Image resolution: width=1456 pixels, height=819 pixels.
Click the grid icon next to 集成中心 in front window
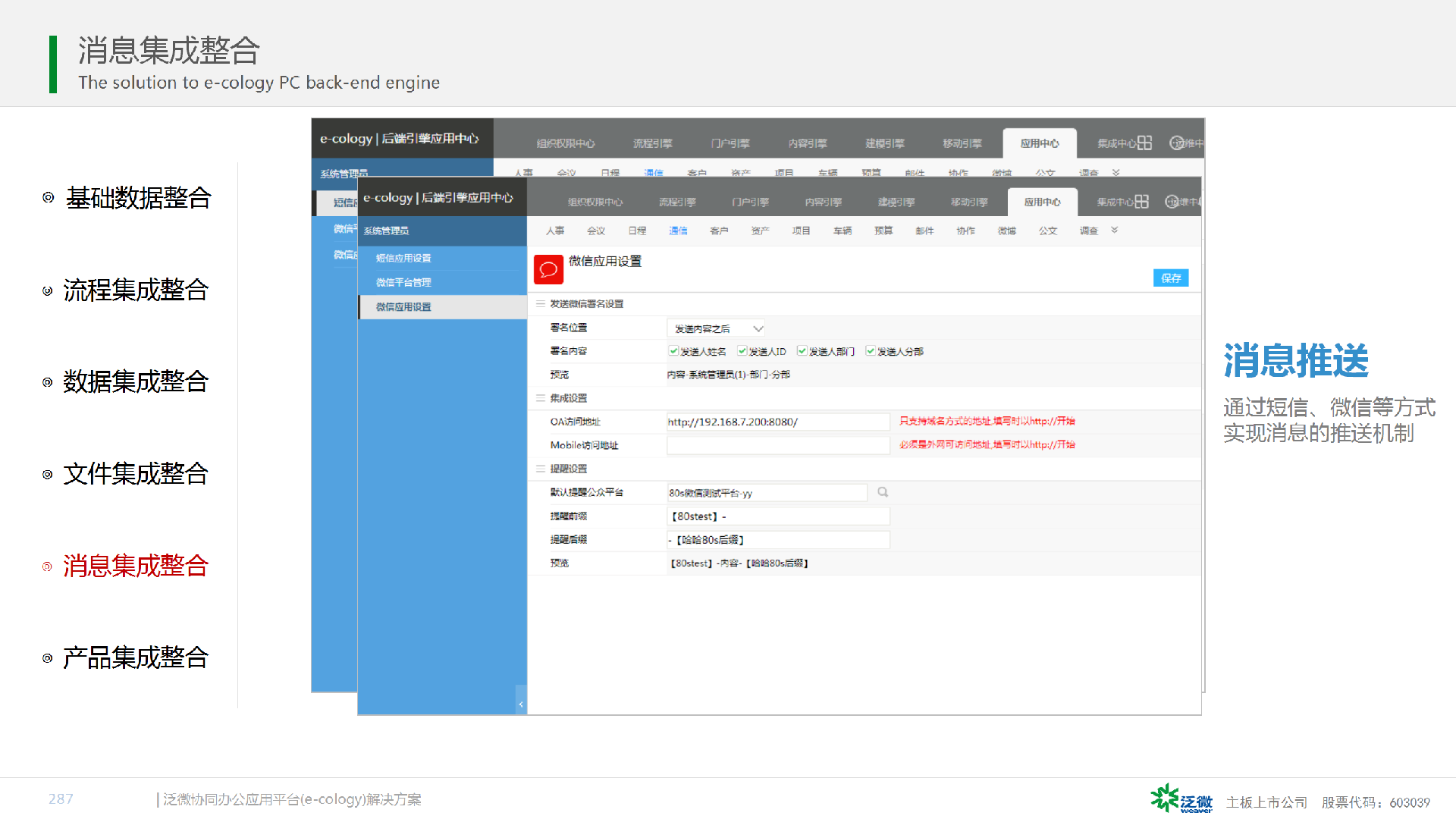coord(1141,202)
